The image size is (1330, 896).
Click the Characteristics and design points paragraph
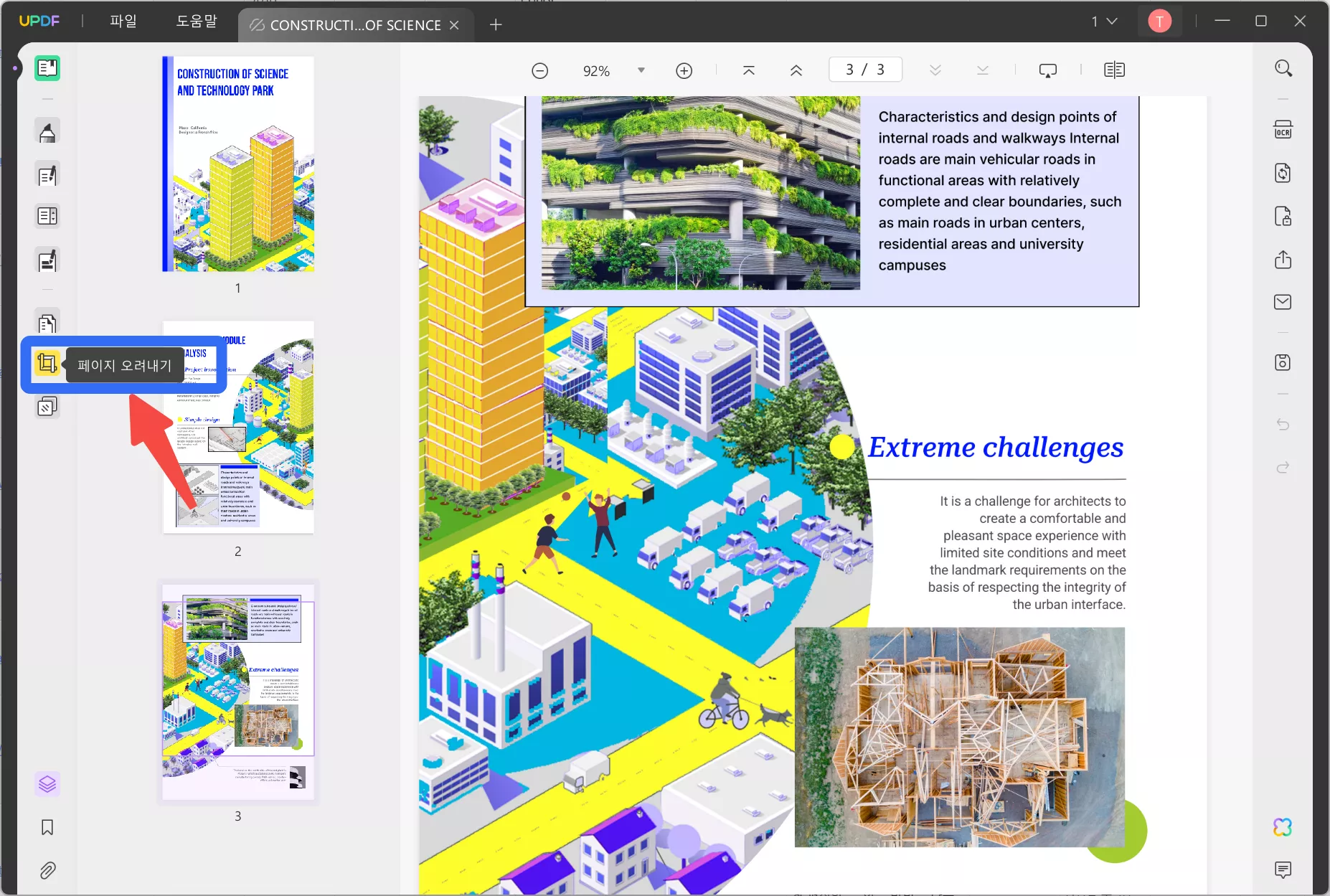click(x=1000, y=191)
